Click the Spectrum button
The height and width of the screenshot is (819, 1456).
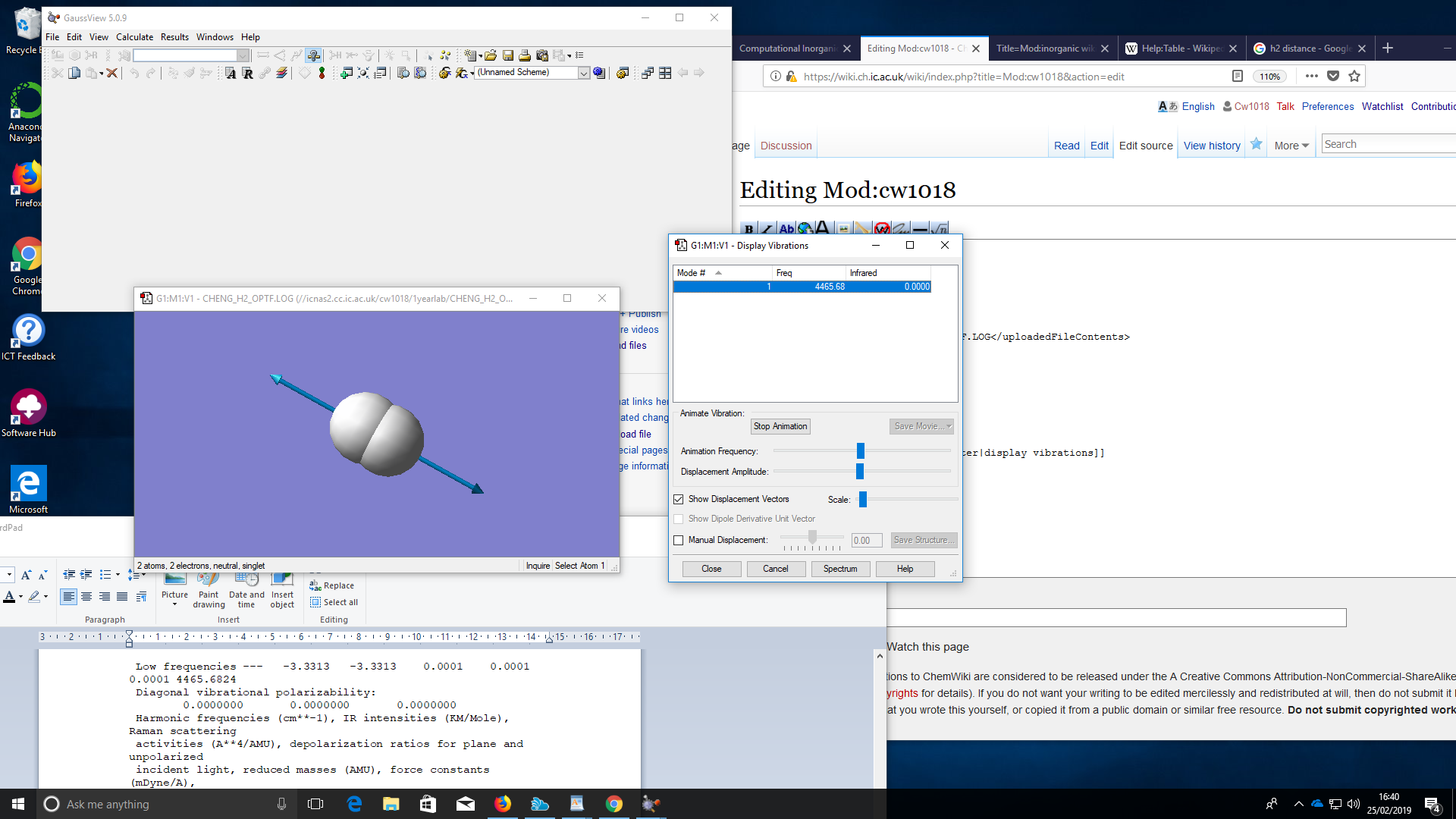click(840, 569)
